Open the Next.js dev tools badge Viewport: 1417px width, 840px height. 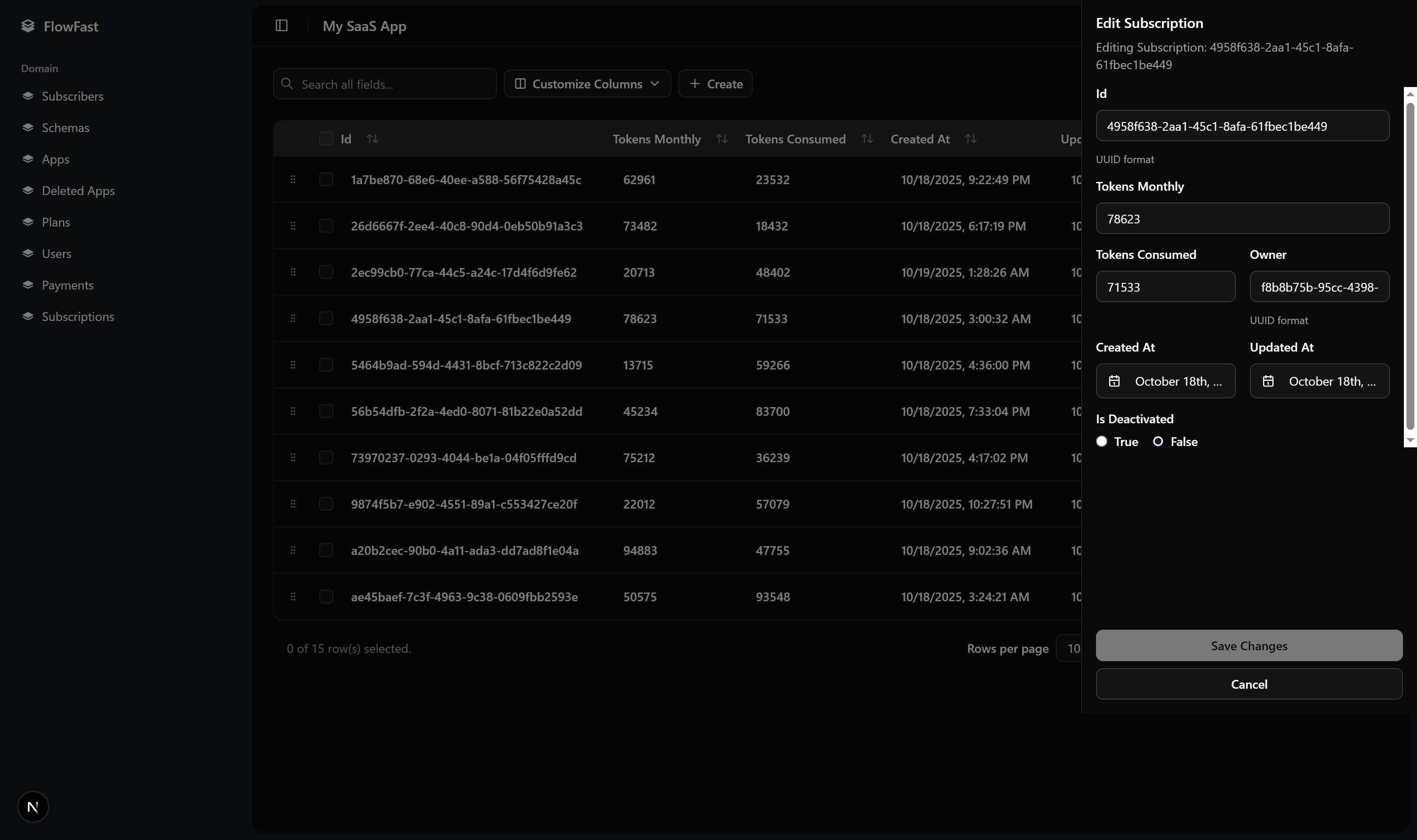click(33, 806)
